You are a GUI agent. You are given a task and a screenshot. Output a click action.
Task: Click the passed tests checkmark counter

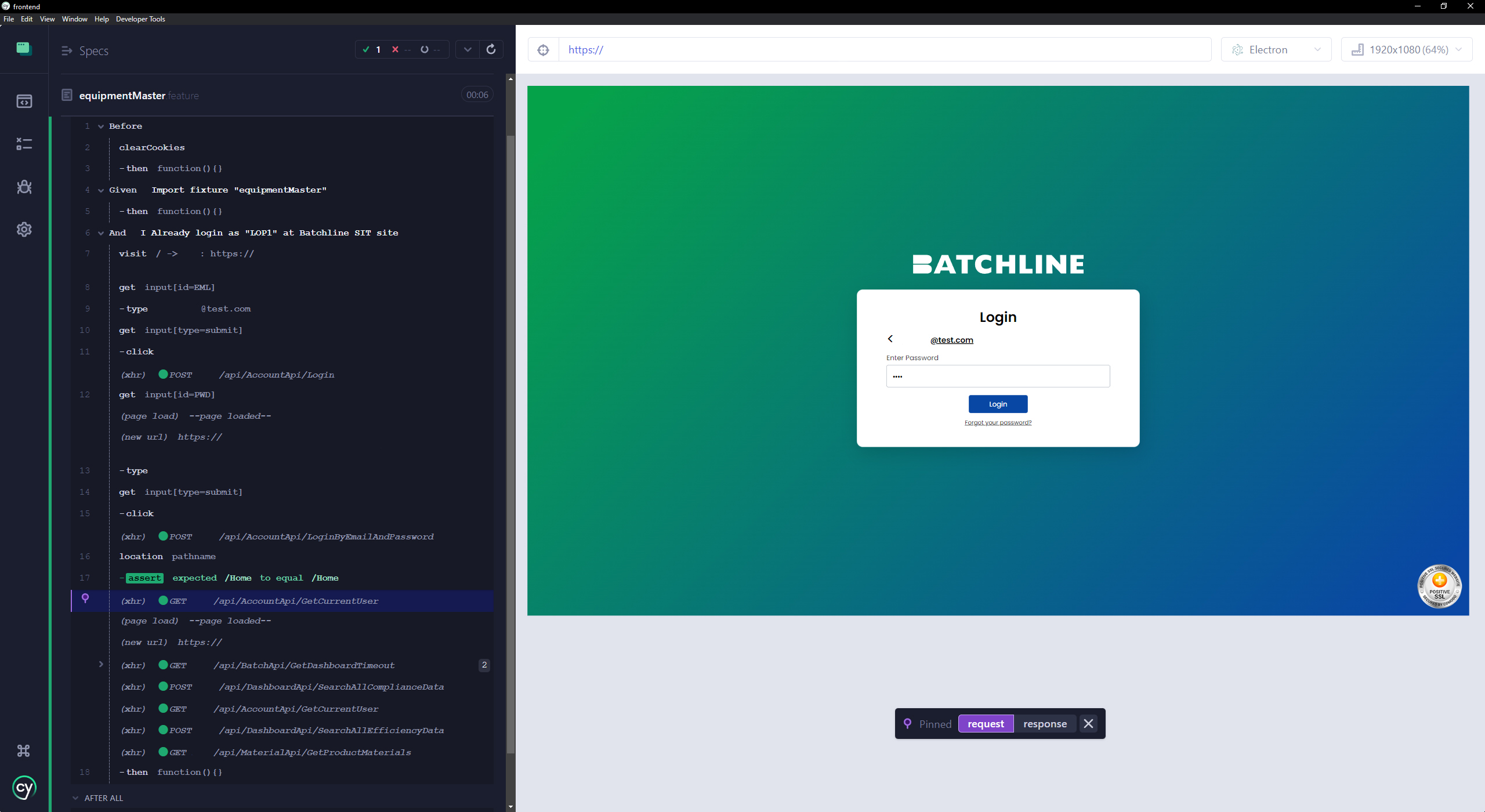point(371,50)
